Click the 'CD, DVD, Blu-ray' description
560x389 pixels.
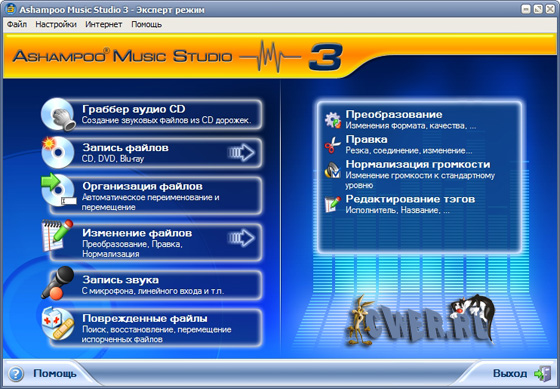[113, 159]
